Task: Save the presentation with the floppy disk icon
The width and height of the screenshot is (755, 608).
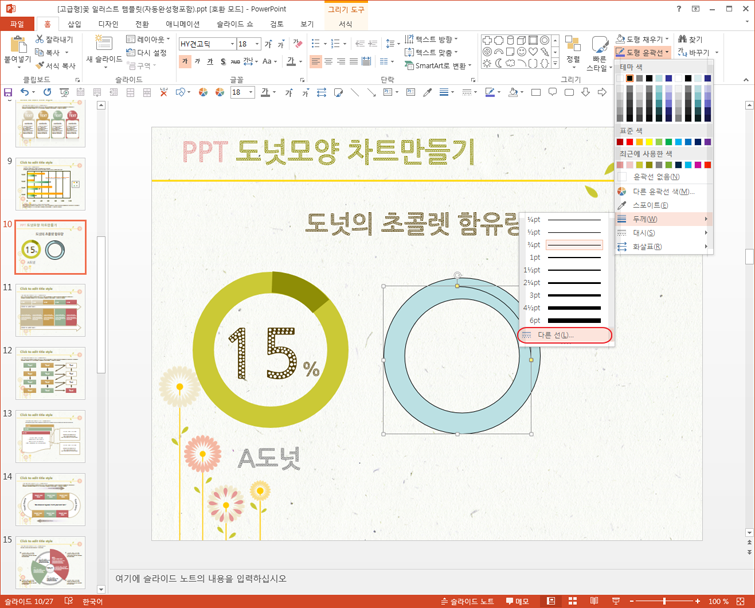Action: coord(8,92)
